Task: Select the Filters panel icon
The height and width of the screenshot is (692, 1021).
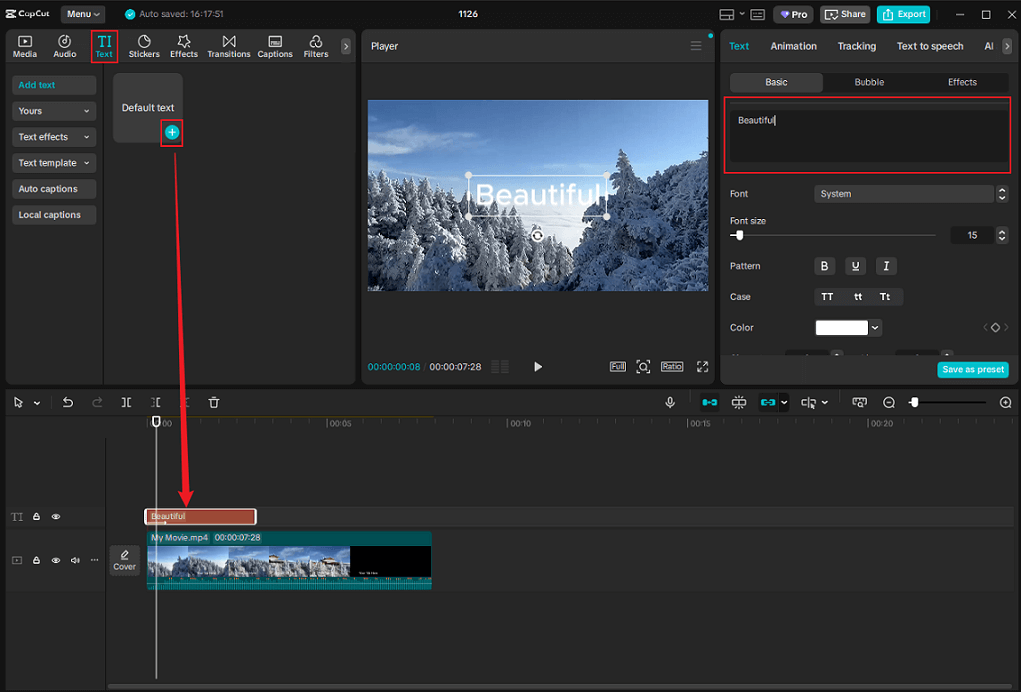Action: (x=315, y=44)
